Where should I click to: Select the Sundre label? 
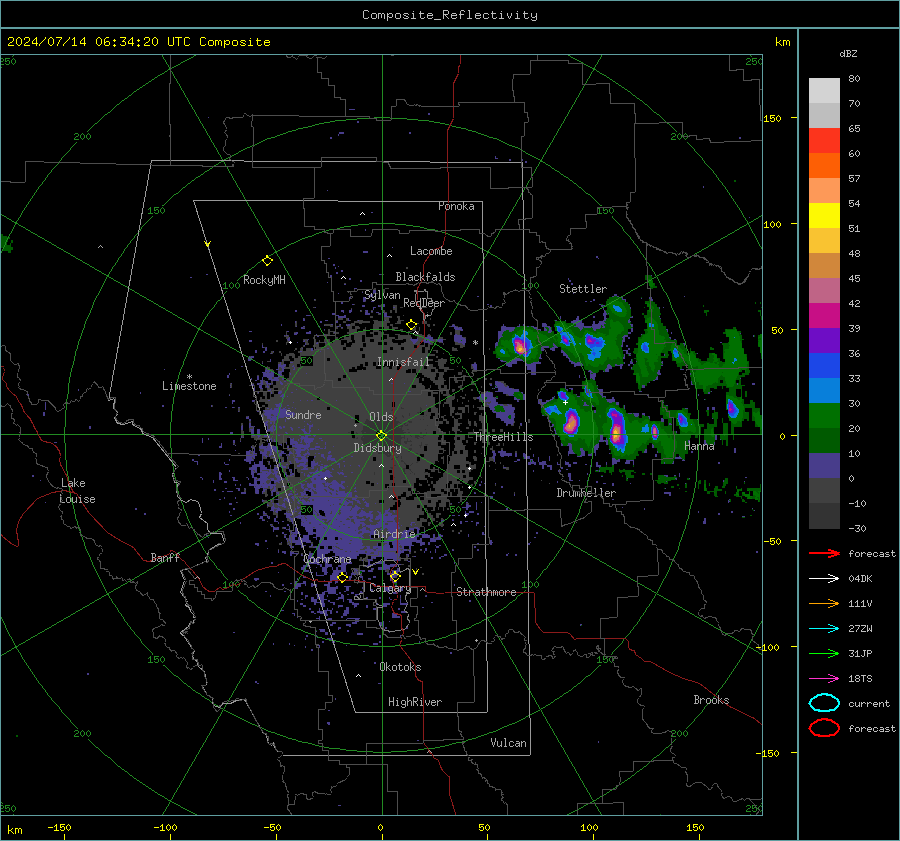(x=303, y=414)
